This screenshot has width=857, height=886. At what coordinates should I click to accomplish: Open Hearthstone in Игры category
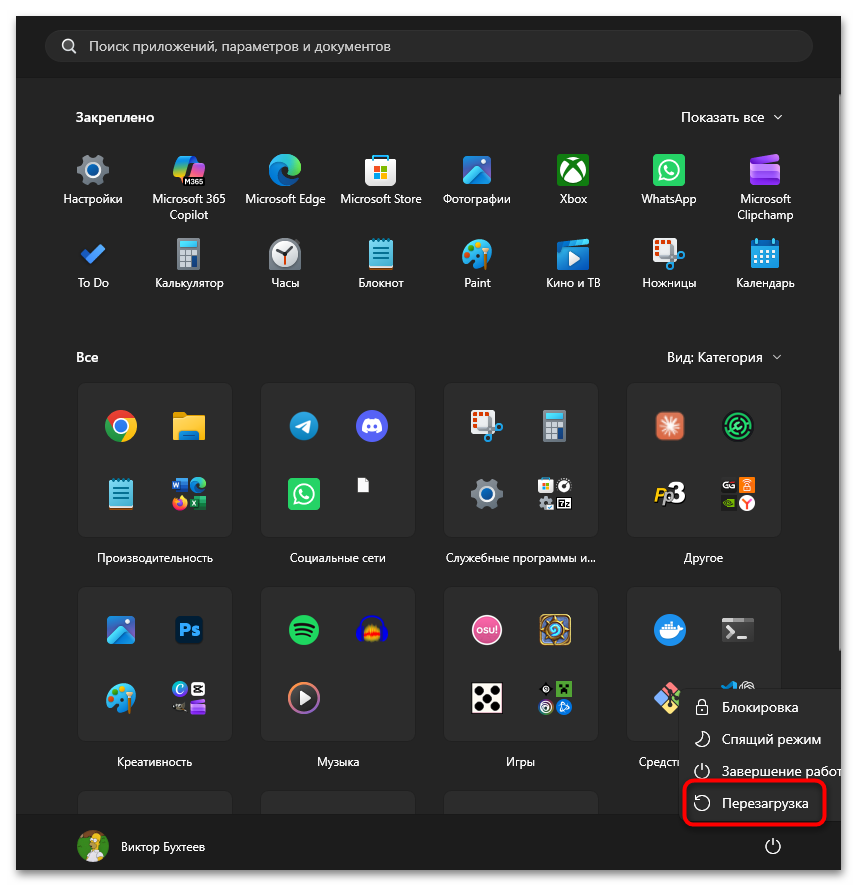(x=555, y=629)
